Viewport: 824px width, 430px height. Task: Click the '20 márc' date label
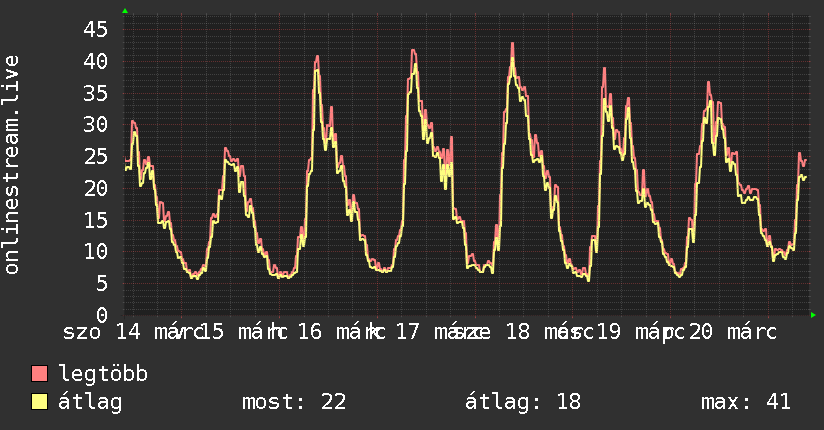point(732,332)
